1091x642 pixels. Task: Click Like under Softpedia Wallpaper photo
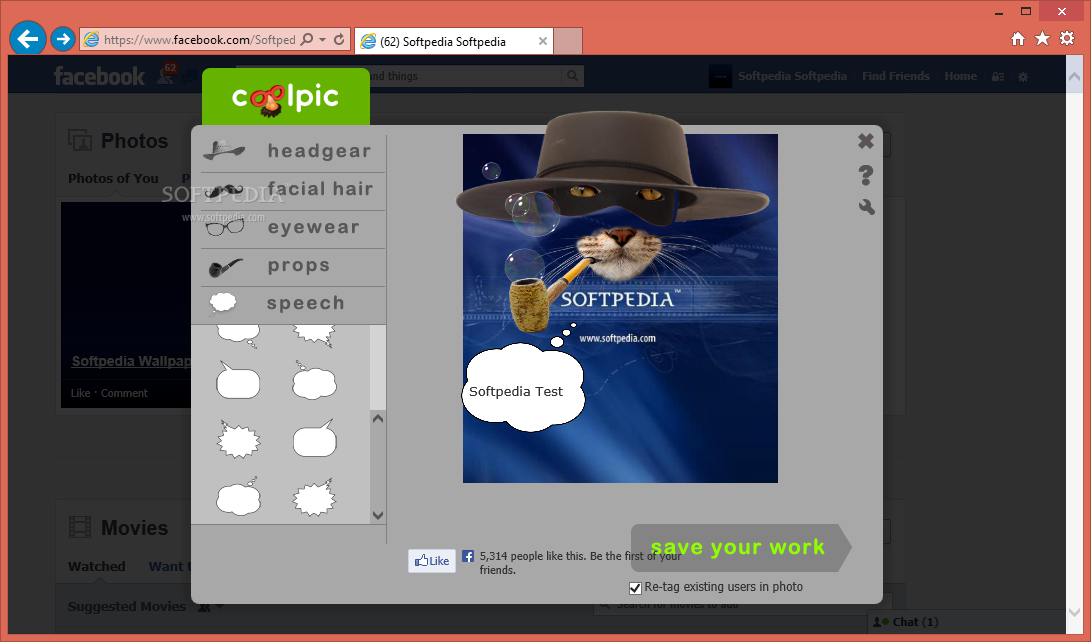[80, 393]
